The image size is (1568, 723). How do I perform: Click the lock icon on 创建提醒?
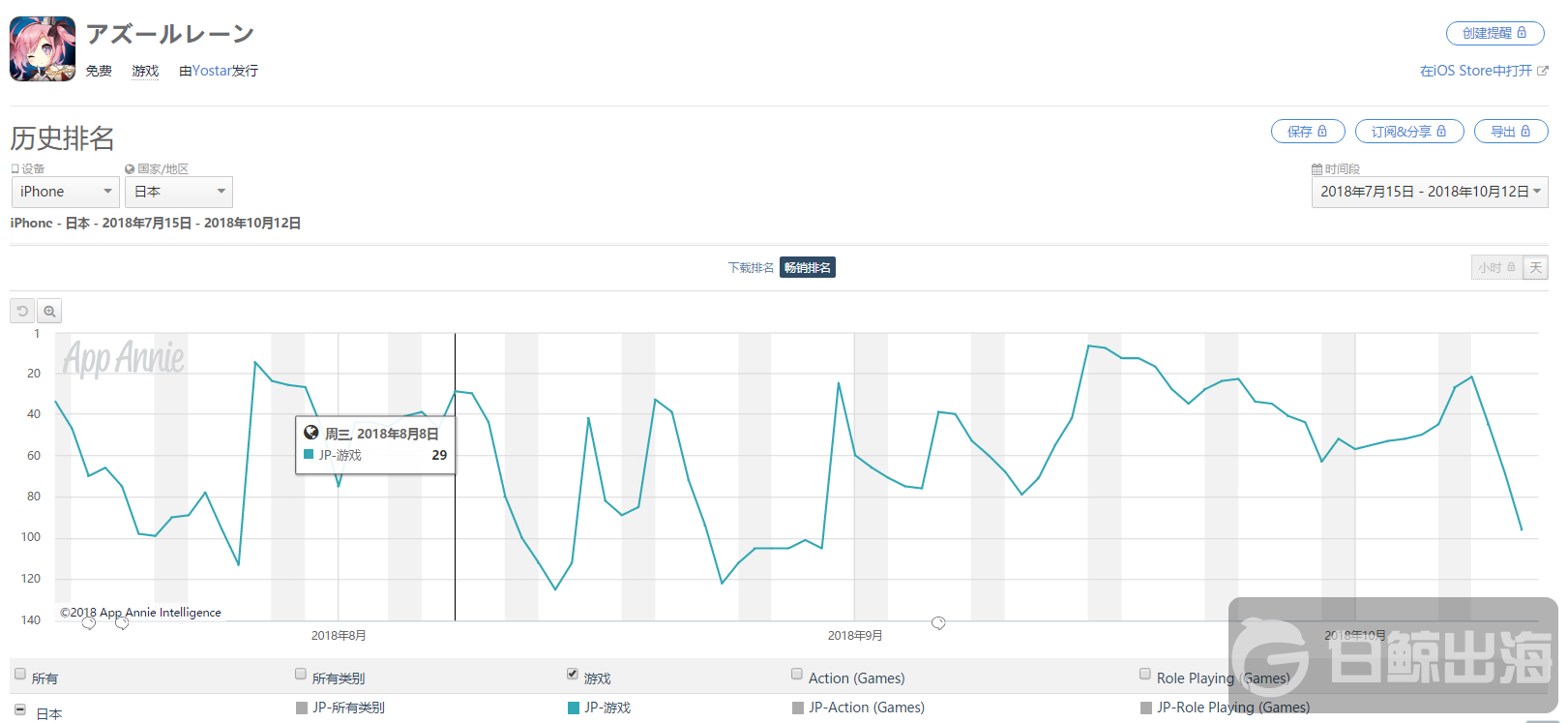1522,33
